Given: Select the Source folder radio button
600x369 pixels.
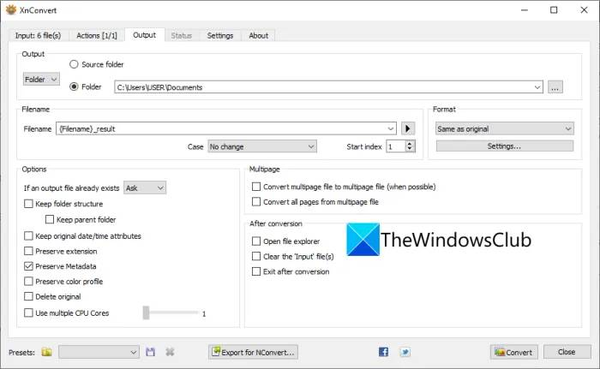Looking at the screenshot, I should 73,64.
